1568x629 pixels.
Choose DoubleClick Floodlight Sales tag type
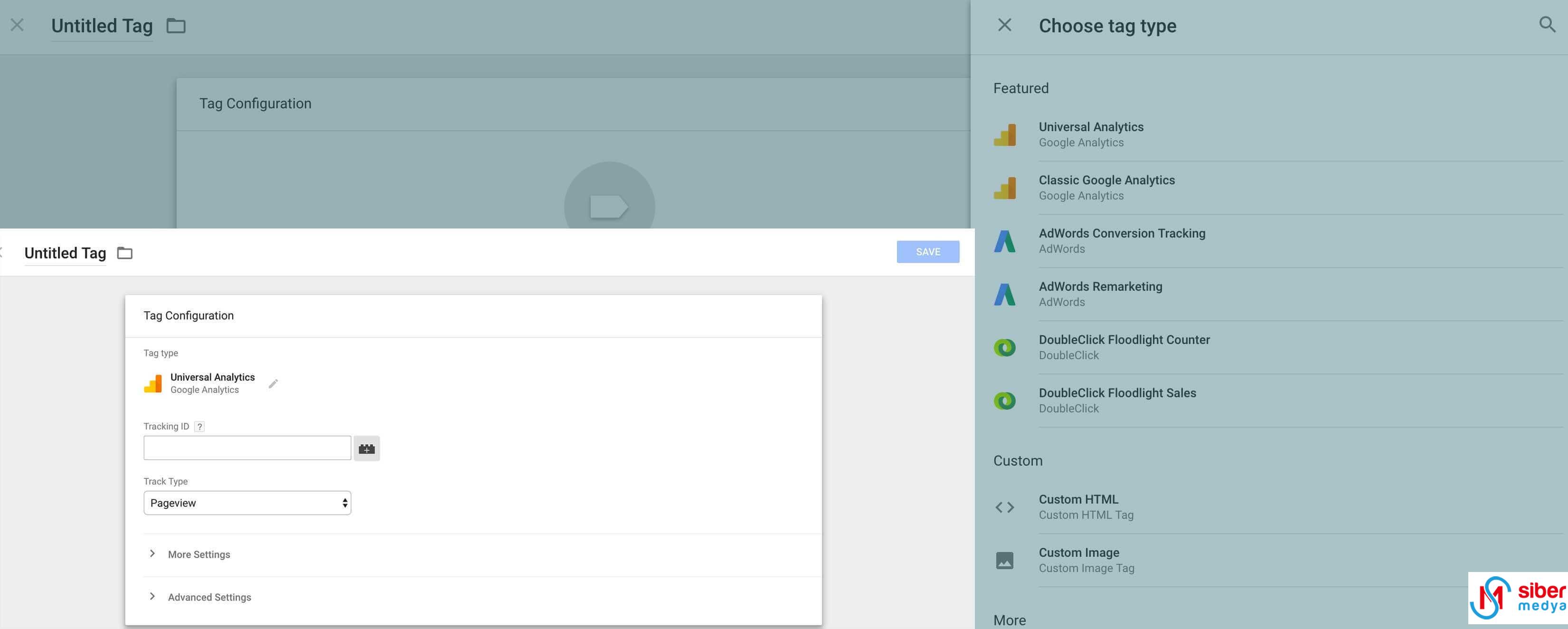click(1278, 400)
